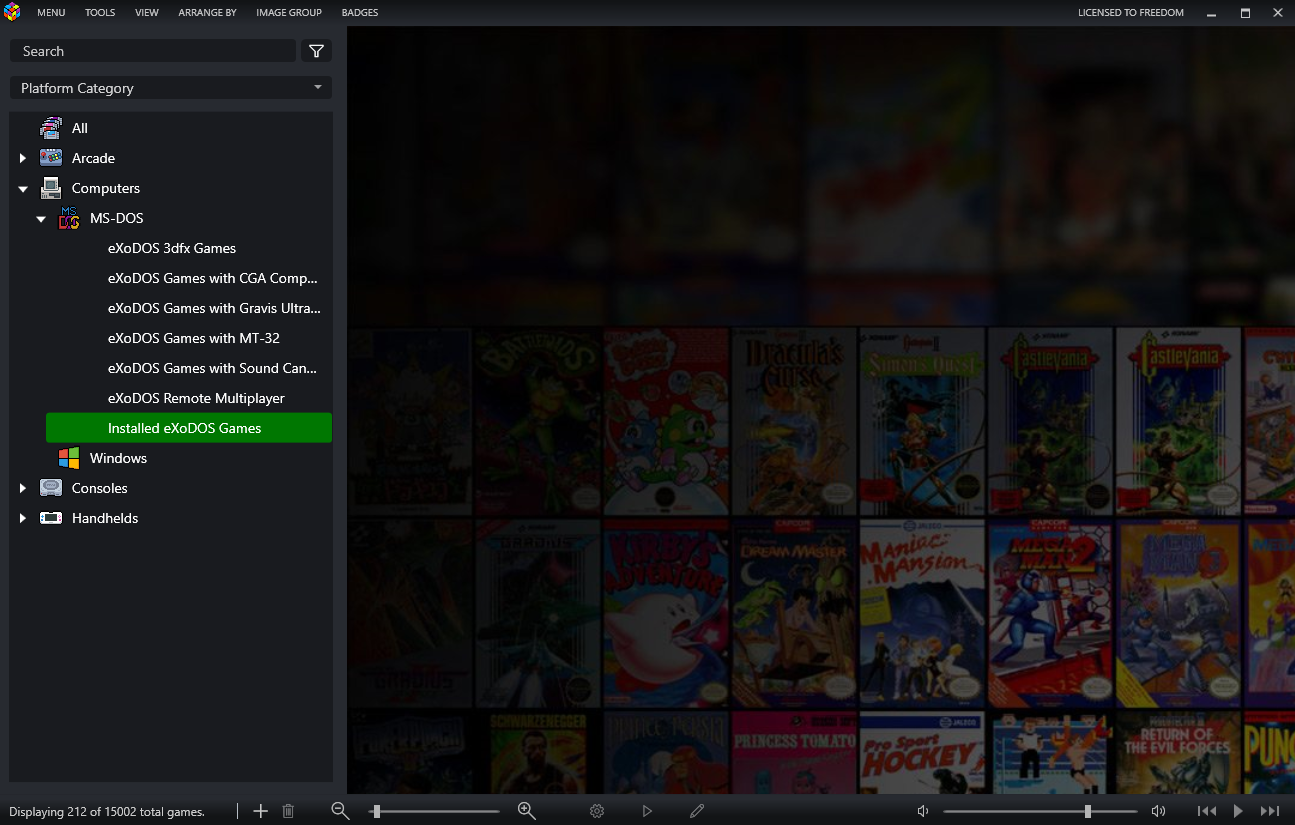Select eXoDOS 3dfx Games playlist
The height and width of the screenshot is (825, 1295).
point(172,248)
